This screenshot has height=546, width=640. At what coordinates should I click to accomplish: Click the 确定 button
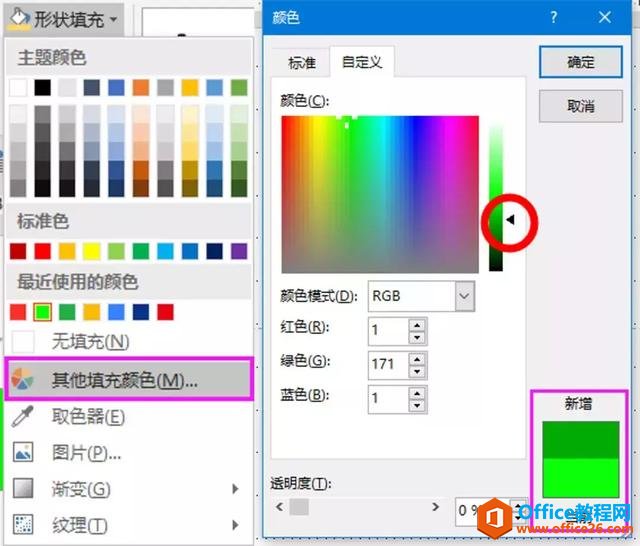coord(581,62)
